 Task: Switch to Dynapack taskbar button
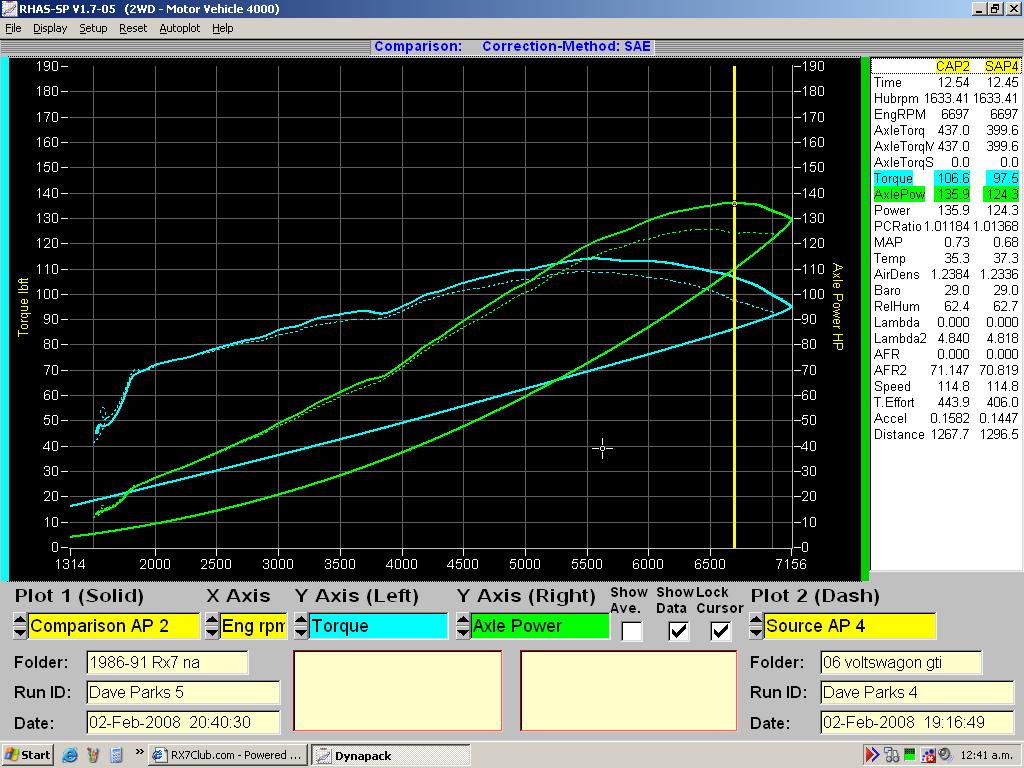(x=391, y=756)
